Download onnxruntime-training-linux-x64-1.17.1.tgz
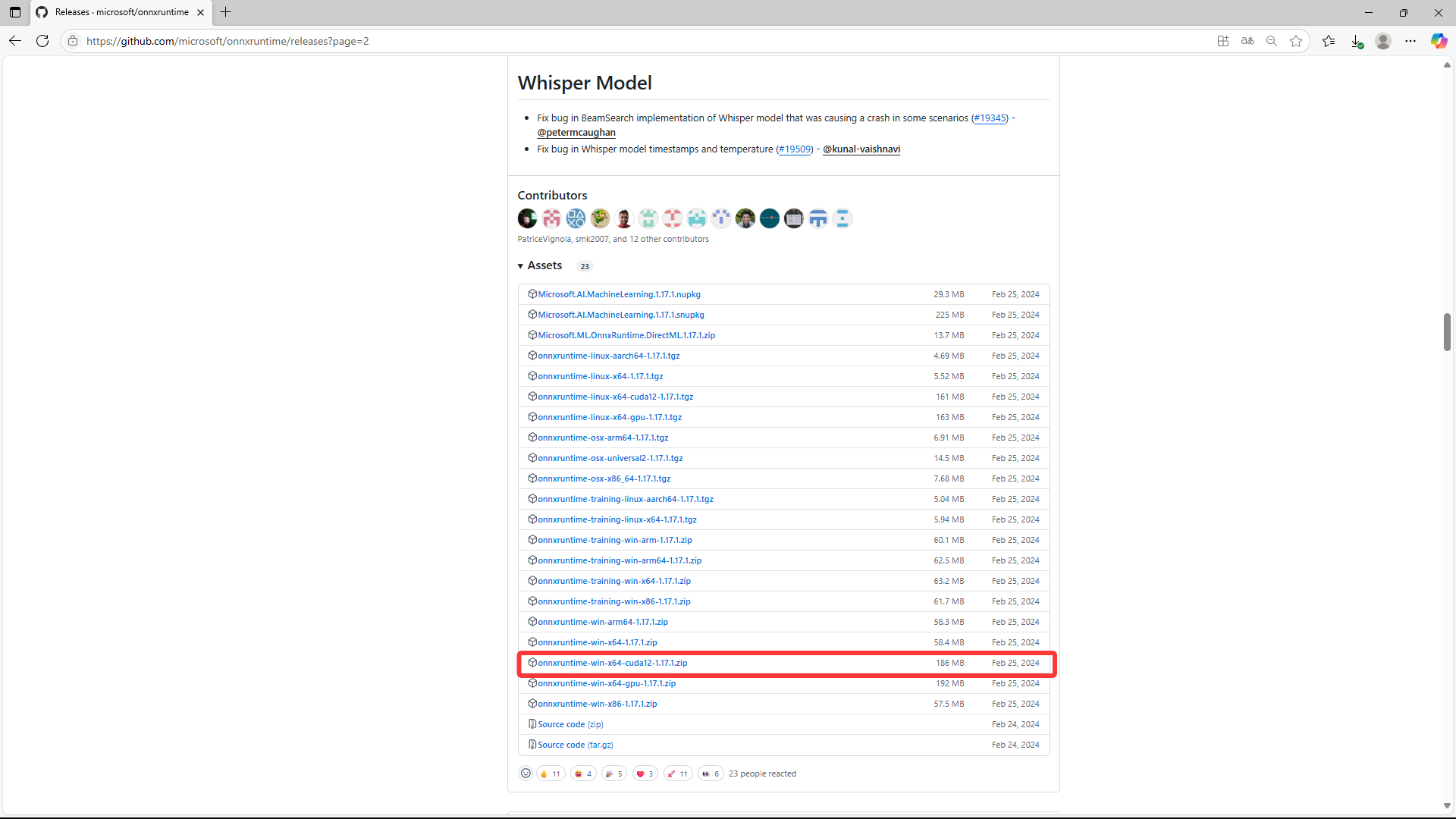 [x=617, y=519]
